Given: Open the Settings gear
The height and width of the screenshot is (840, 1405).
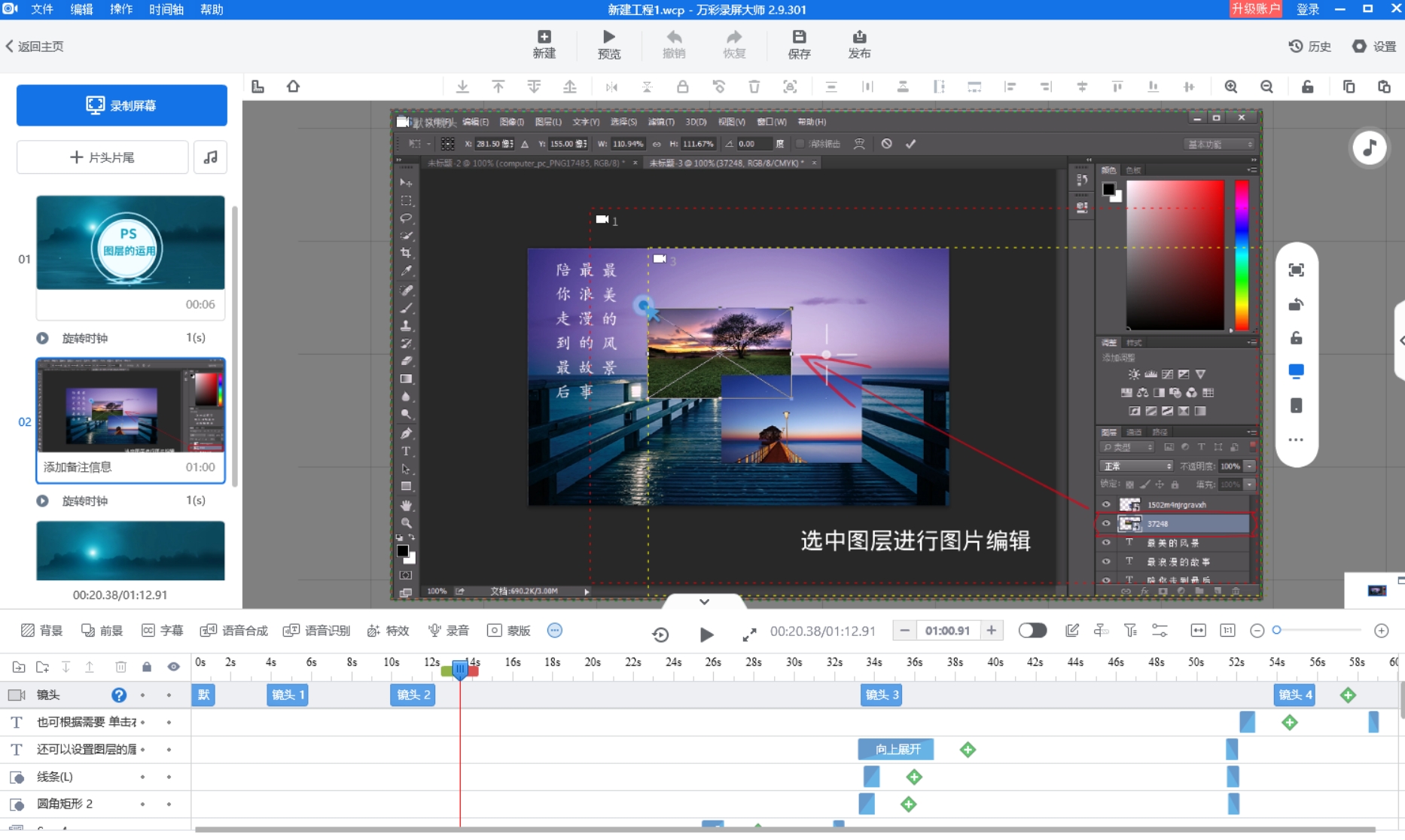Looking at the screenshot, I should [x=1374, y=46].
